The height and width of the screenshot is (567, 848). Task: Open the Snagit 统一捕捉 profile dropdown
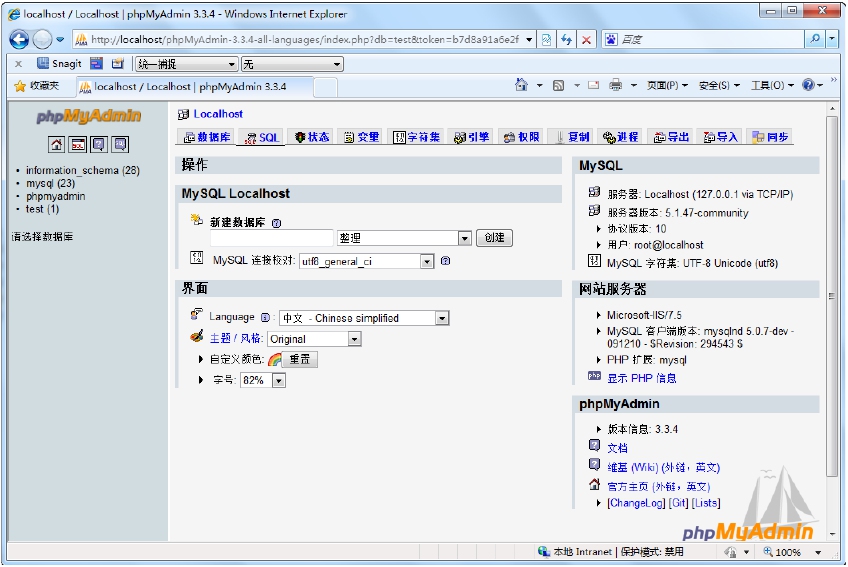(x=187, y=64)
